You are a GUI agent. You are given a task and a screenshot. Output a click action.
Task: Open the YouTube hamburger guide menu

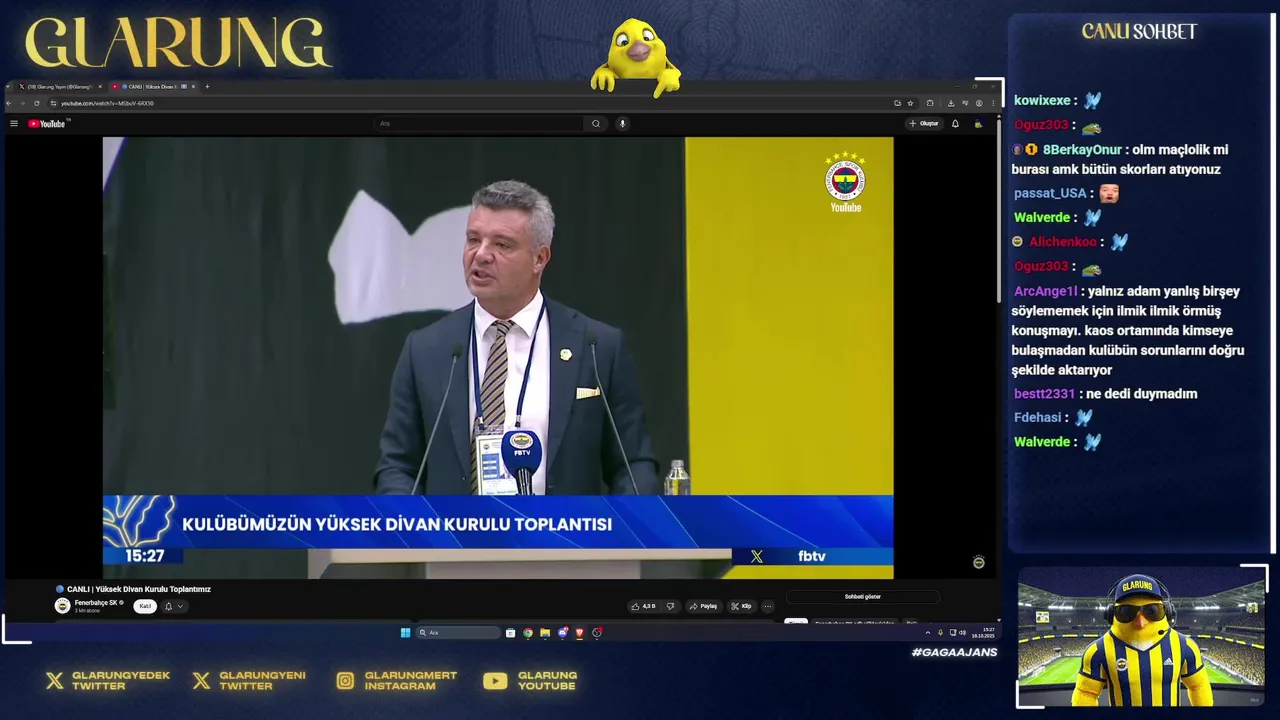pyautogui.click(x=14, y=124)
